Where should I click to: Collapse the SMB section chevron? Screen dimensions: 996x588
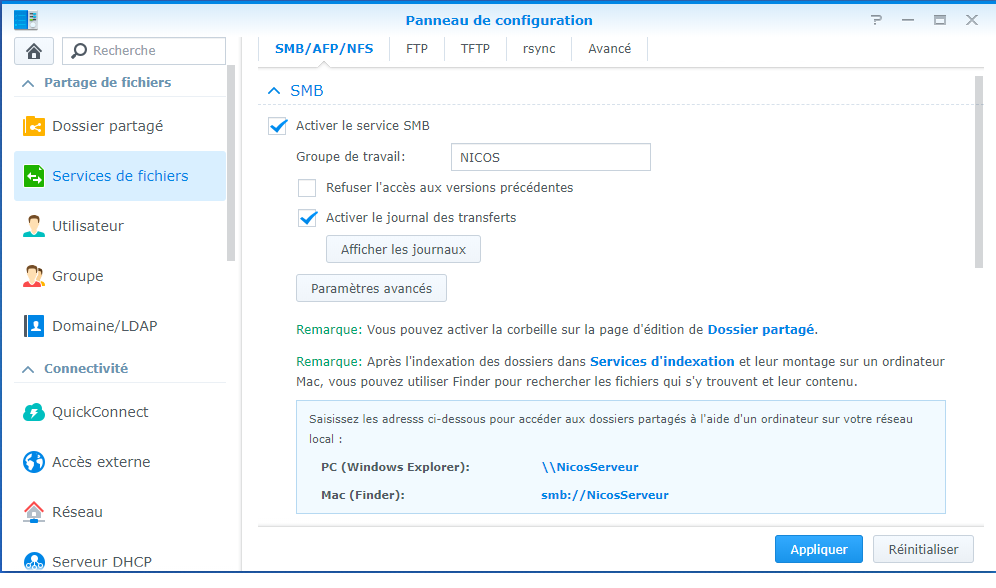coord(274,91)
